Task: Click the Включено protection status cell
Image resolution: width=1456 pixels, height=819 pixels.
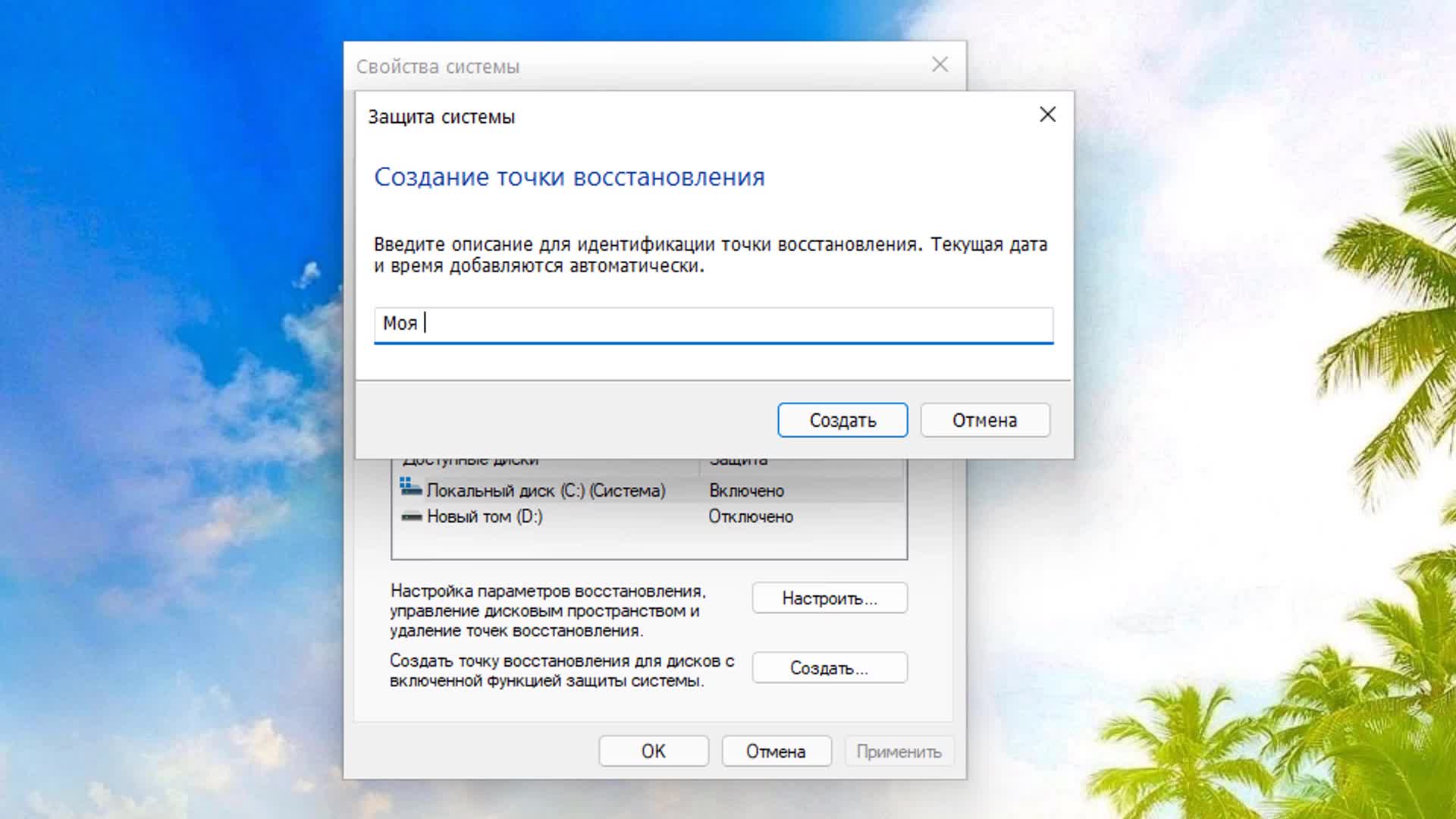Action: tap(746, 491)
